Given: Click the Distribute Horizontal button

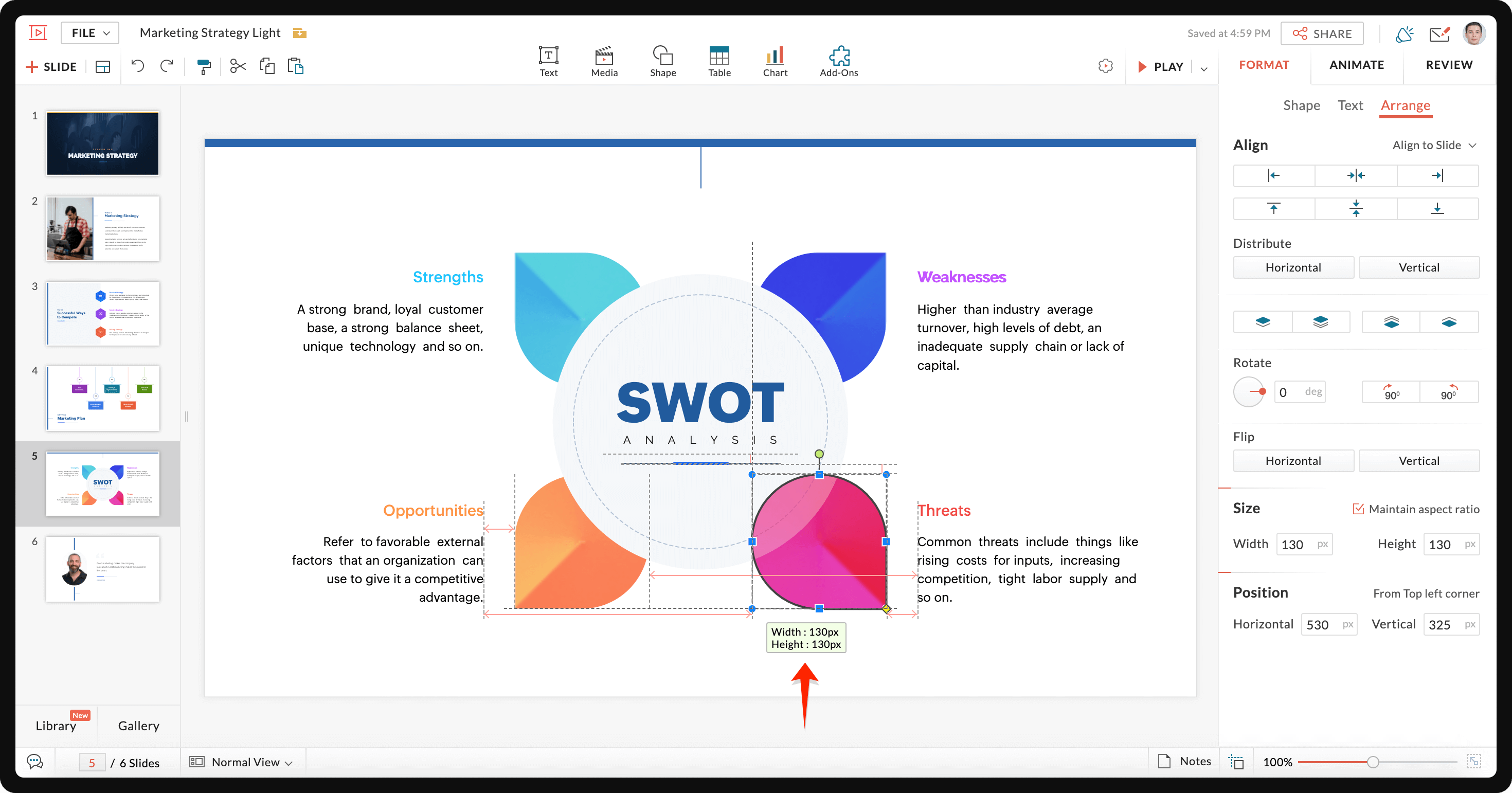Looking at the screenshot, I should tap(1293, 267).
